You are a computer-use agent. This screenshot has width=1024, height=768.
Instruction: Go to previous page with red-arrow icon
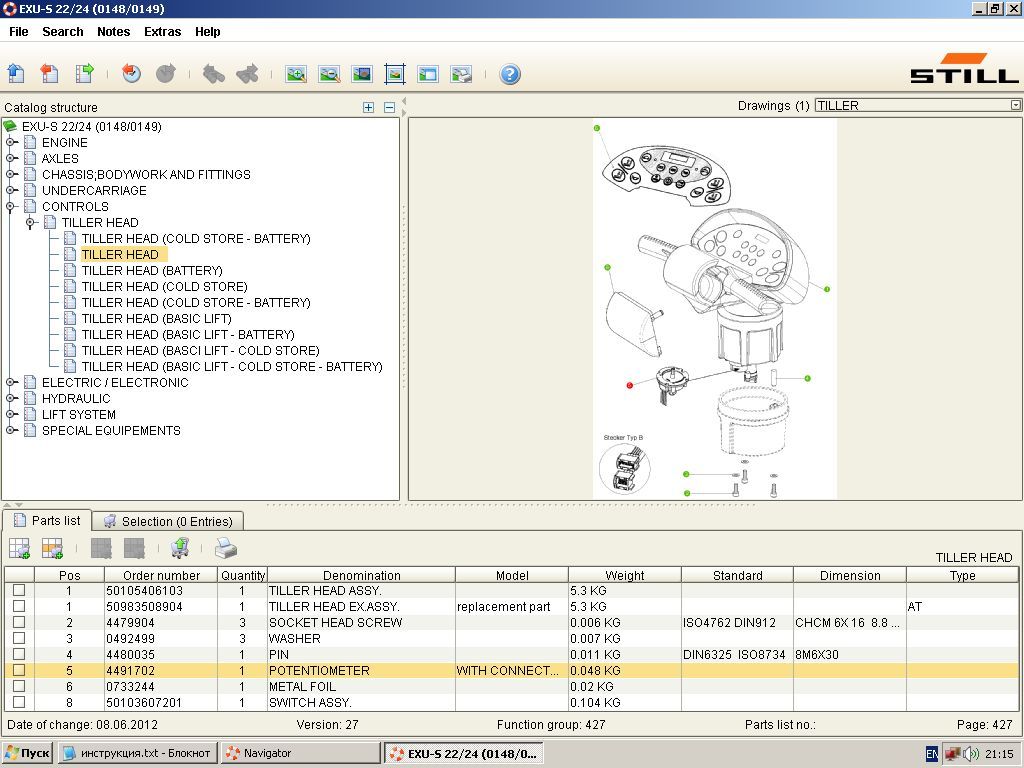50,73
